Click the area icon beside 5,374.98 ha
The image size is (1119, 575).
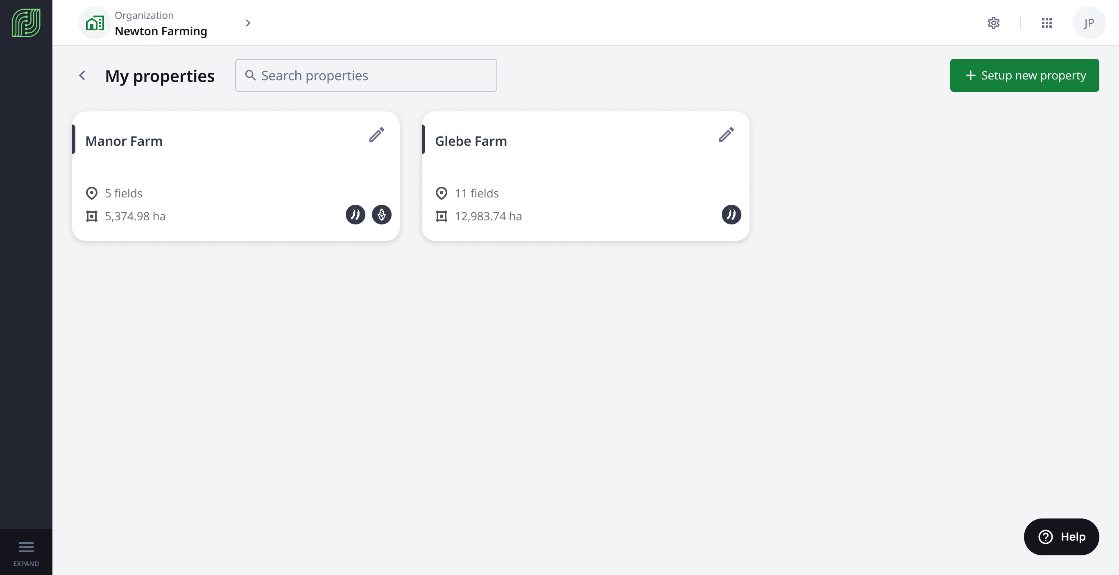[x=92, y=216]
